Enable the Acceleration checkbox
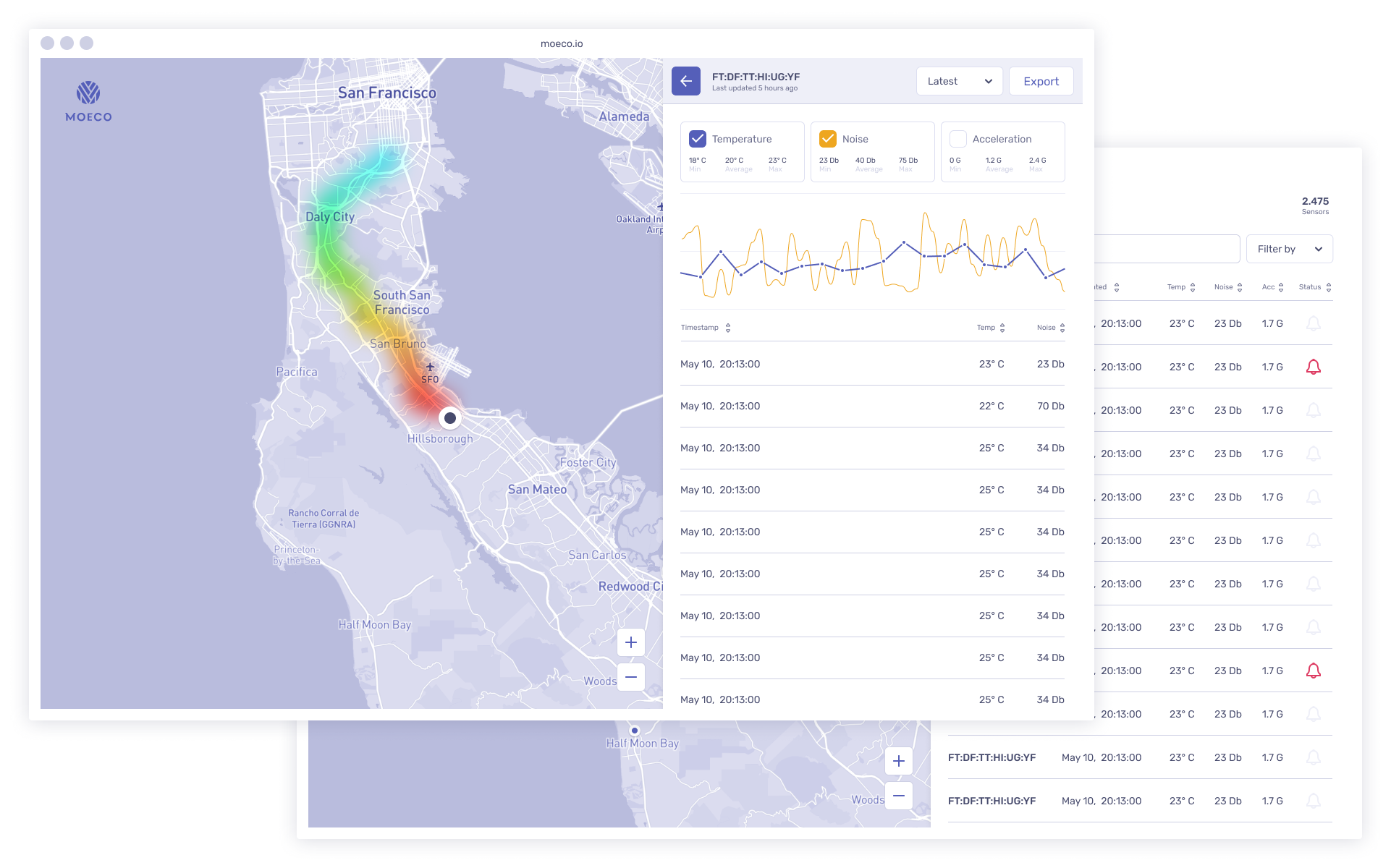Viewport: 1391px width, 868px height. point(958,139)
